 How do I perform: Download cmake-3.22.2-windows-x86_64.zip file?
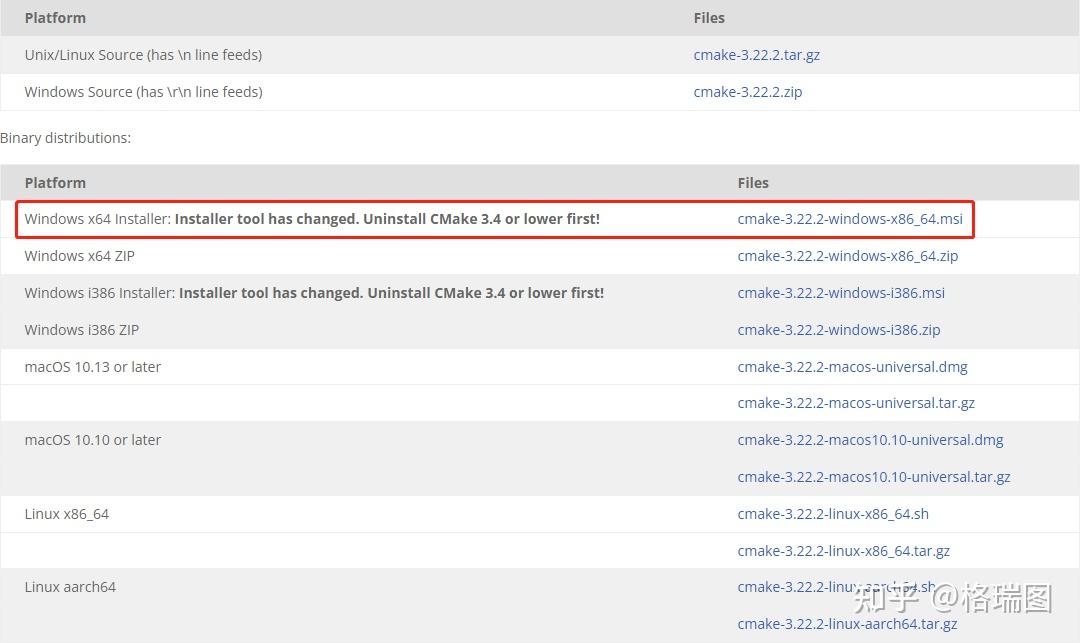coord(847,256)
